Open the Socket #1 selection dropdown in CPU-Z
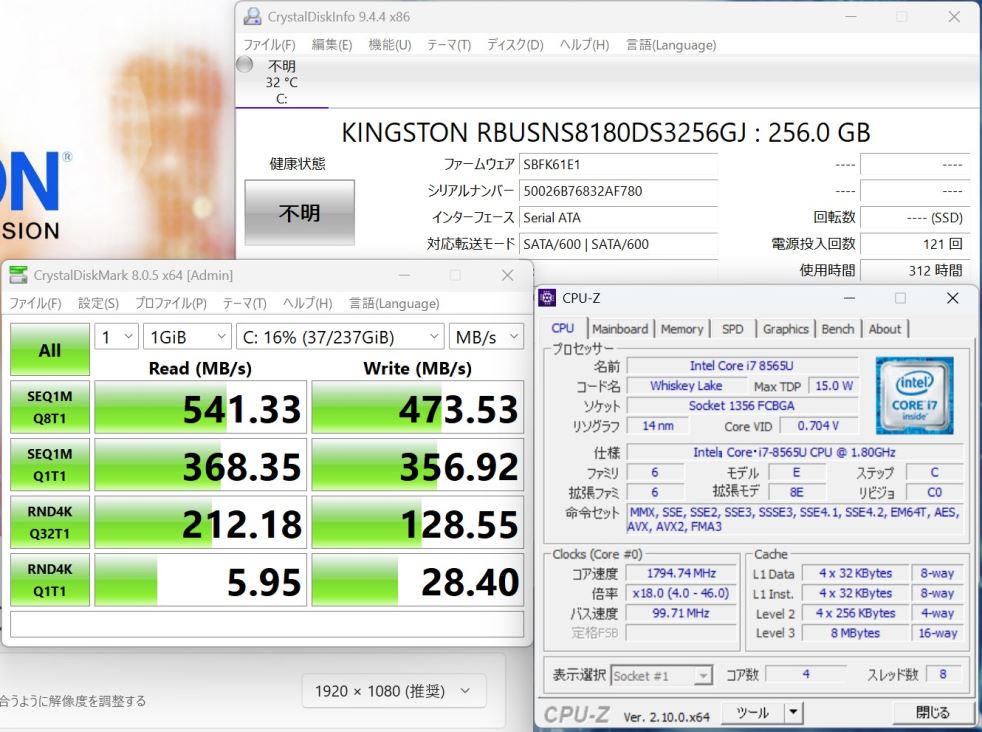Screen dimensions: 982x732 click(661, 676)
